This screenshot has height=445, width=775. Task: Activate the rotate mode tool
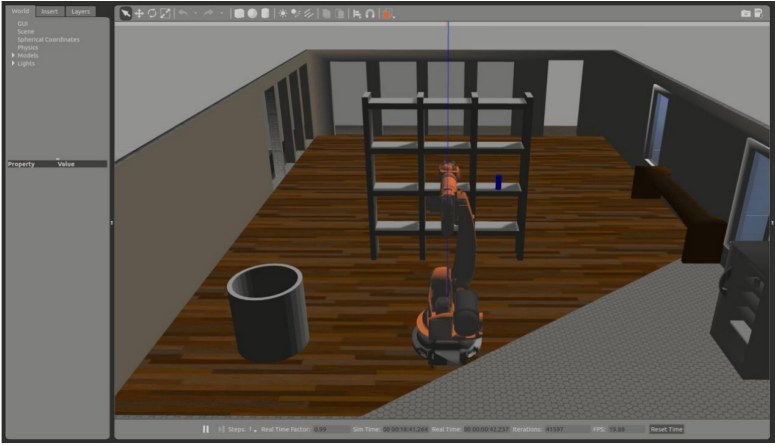click(x=152, y=13)
